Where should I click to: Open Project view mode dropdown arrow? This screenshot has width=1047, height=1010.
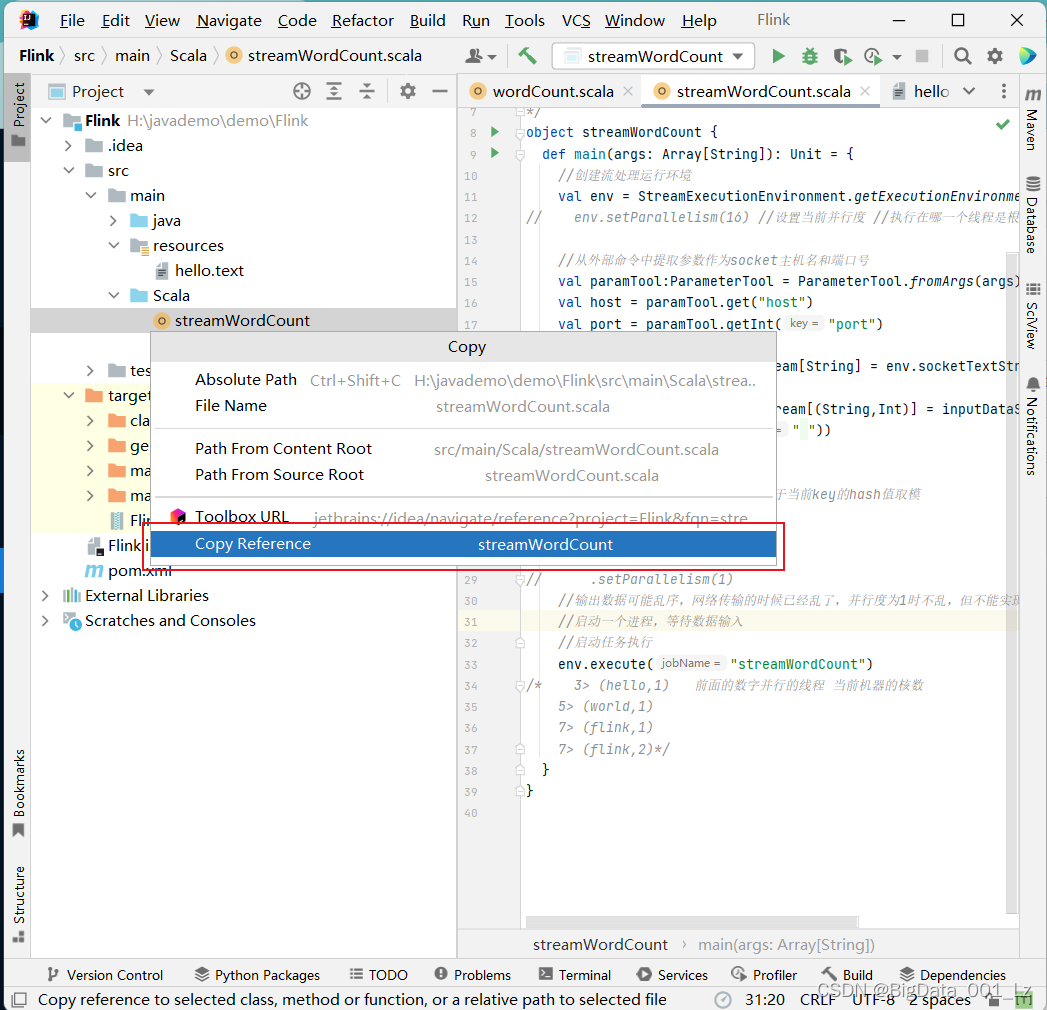[149, 91]
